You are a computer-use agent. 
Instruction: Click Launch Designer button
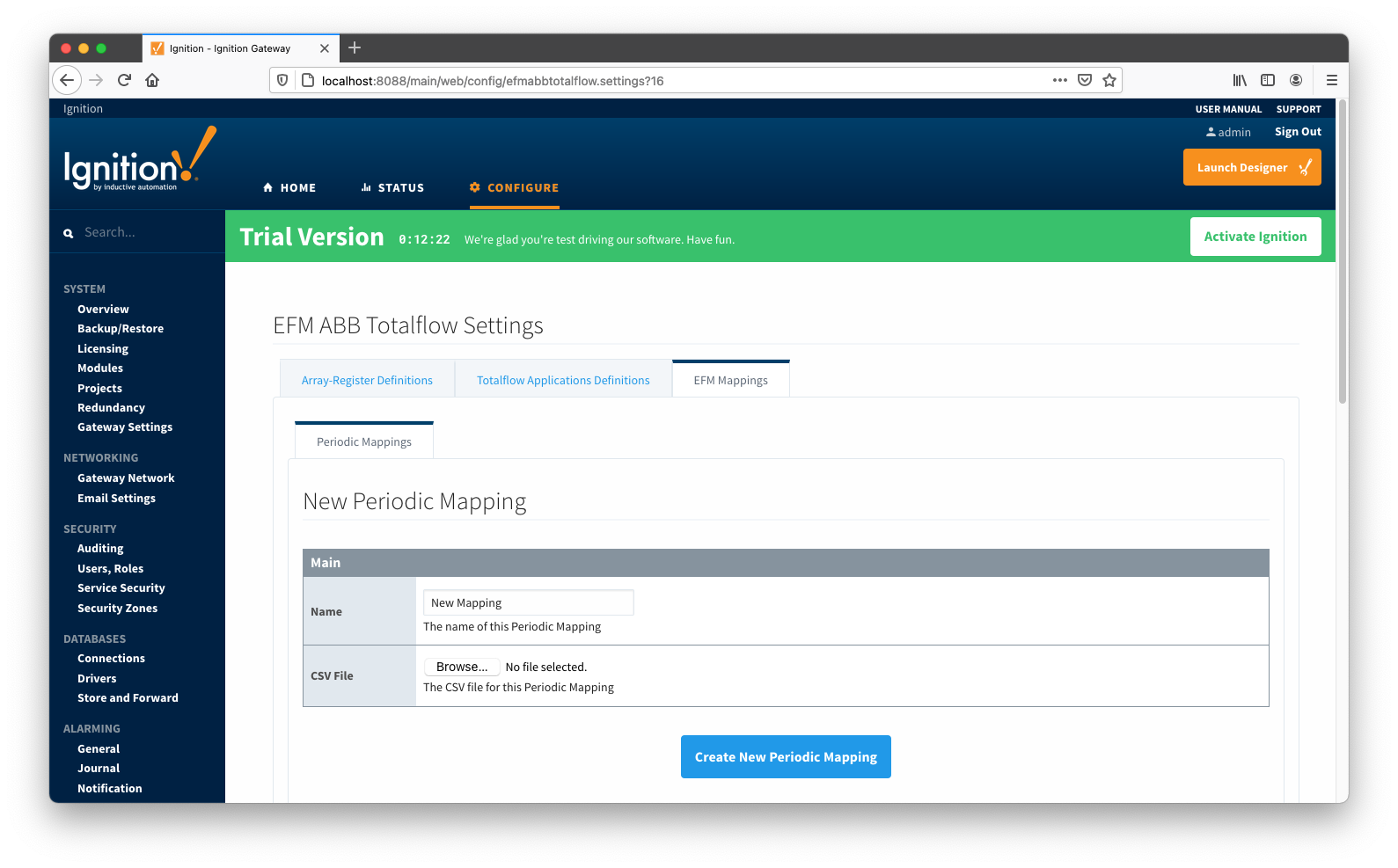(1252, 167)
